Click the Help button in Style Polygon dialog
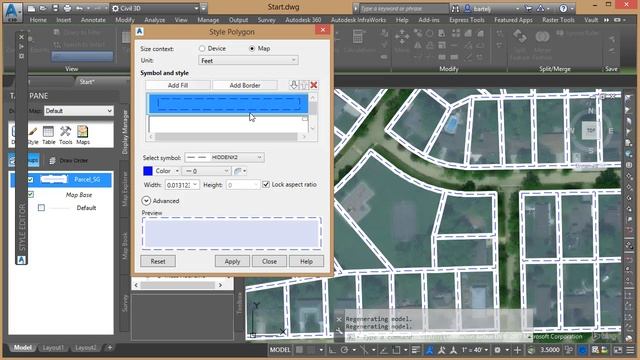The height and width of the screenshot is (360, 640). 307,261
